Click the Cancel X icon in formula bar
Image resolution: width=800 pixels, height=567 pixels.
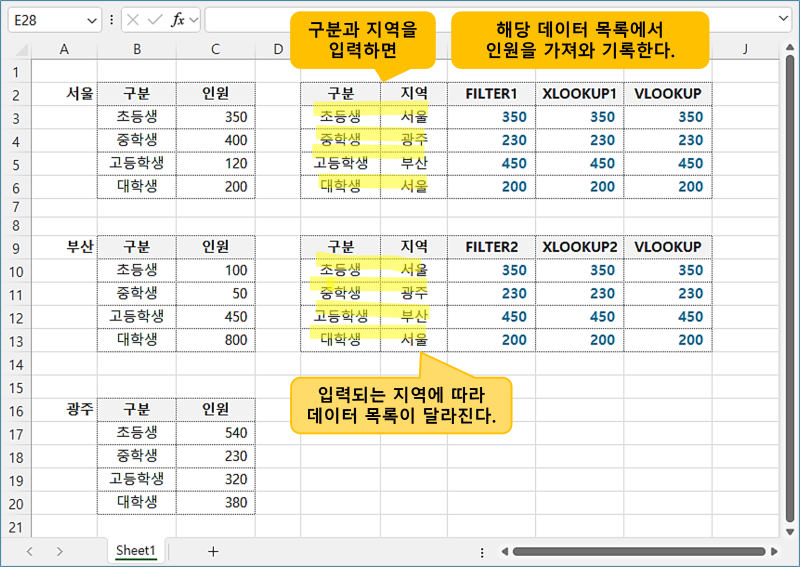pos(134,20)
